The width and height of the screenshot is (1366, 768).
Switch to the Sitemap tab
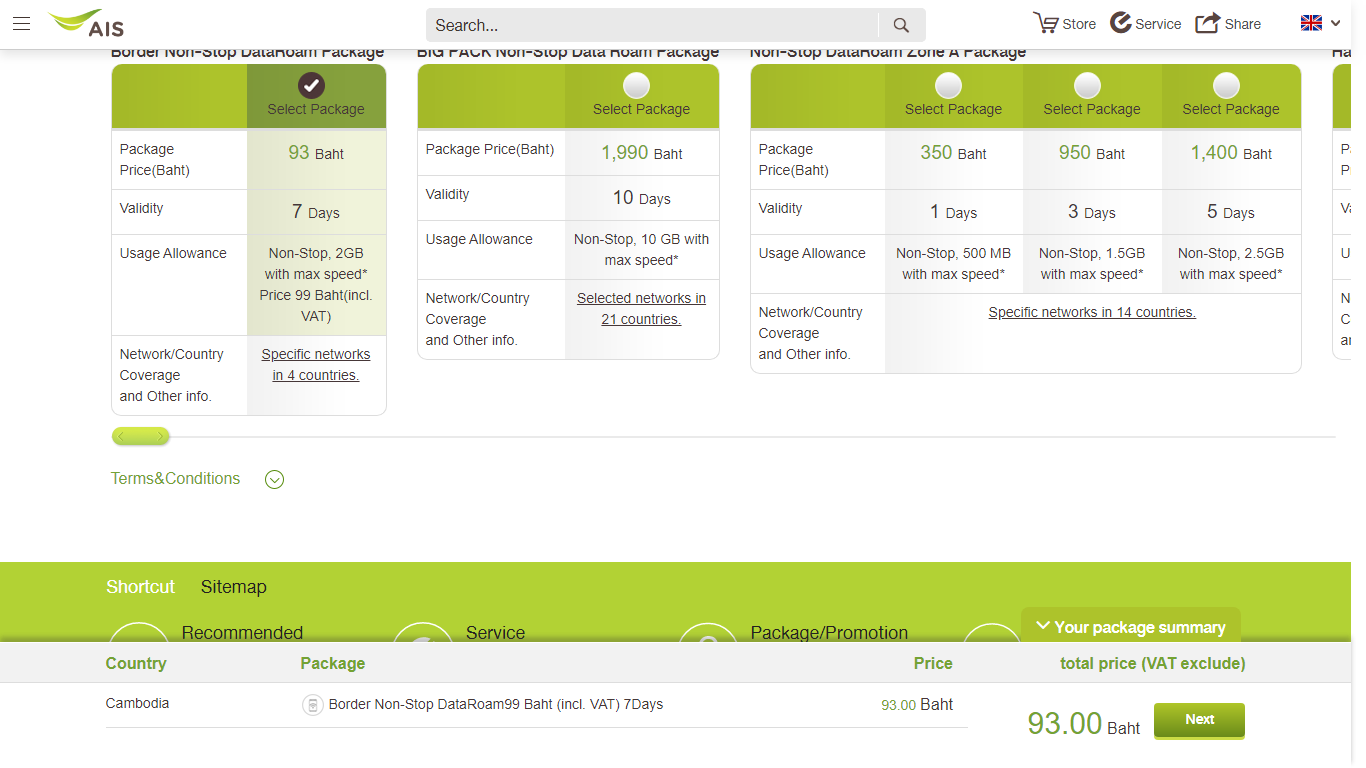tap(233, 587)
